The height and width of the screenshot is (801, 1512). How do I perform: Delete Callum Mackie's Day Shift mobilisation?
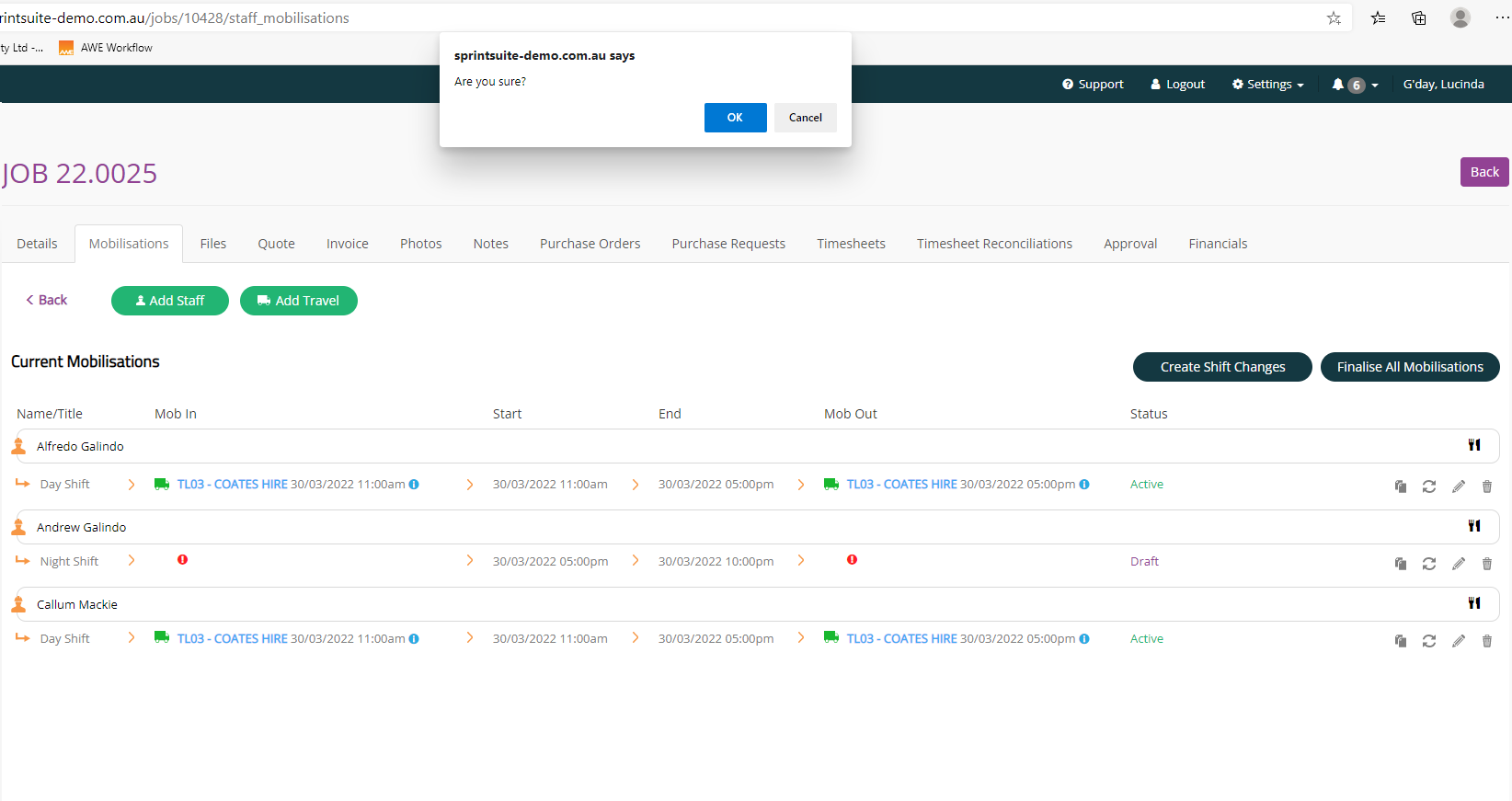1487,641
